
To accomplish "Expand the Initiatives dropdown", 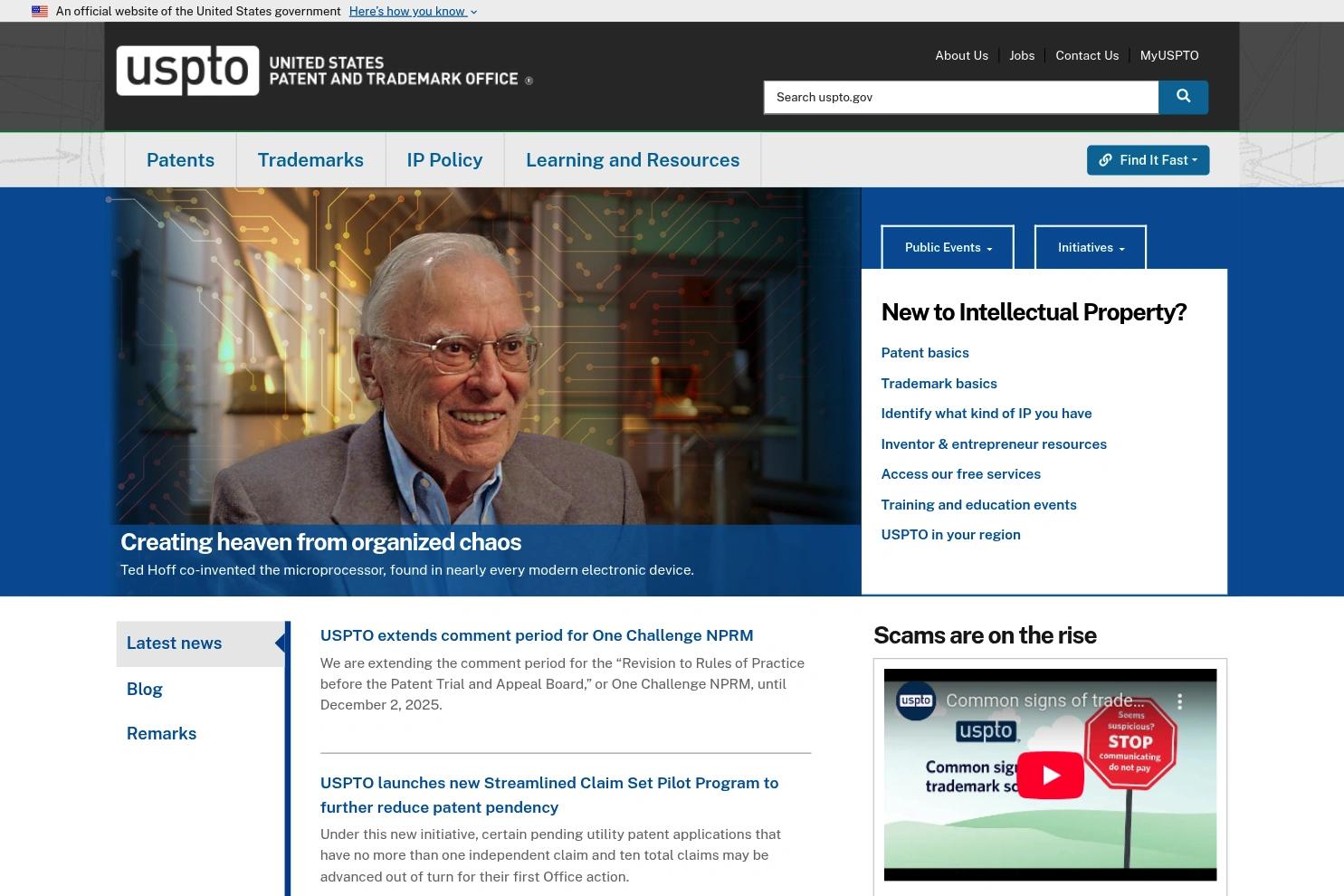I will pyautogui.click(x=1091, y=247).
